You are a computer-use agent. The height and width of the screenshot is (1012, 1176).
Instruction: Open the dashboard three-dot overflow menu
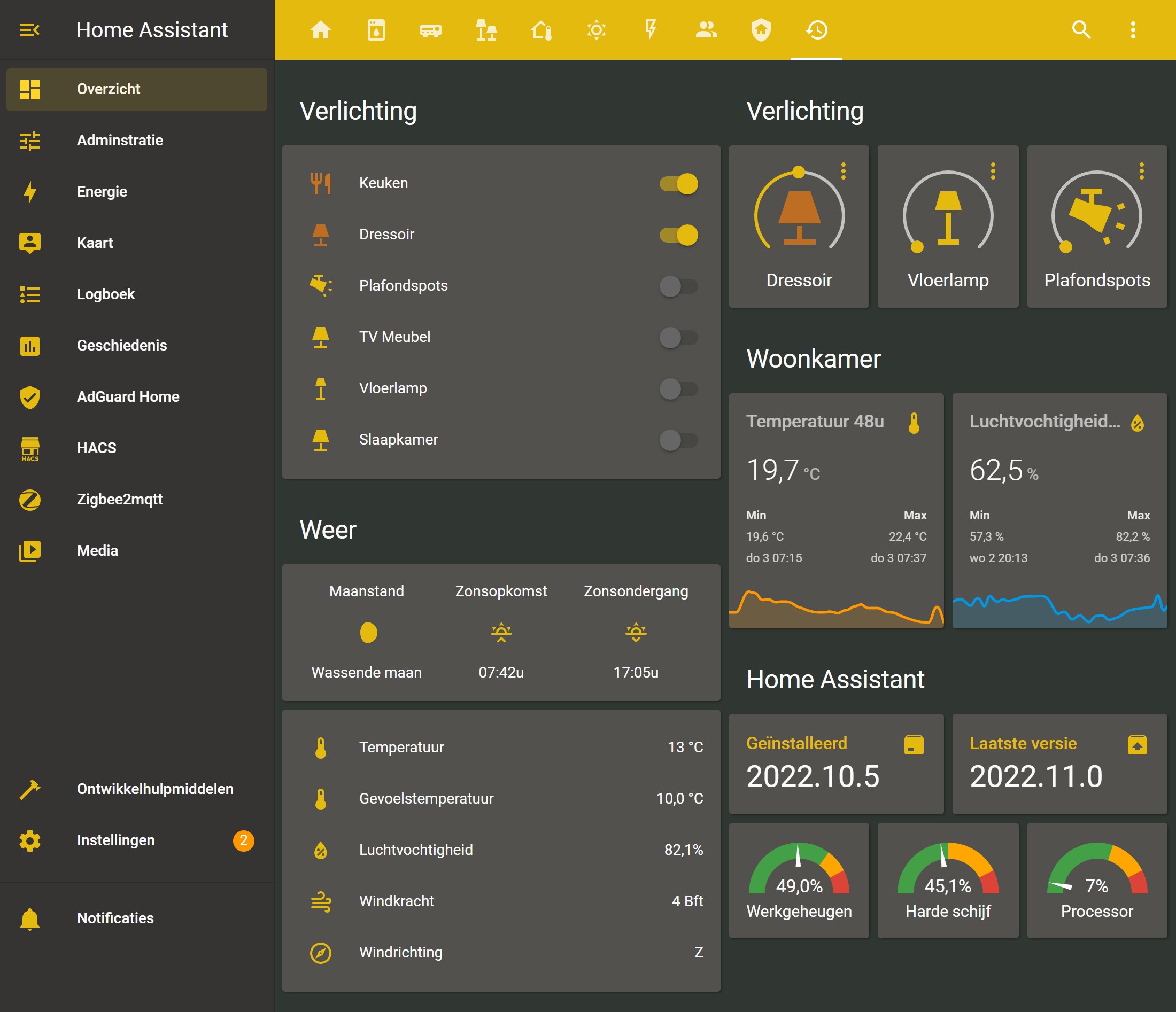(1133, 29)
